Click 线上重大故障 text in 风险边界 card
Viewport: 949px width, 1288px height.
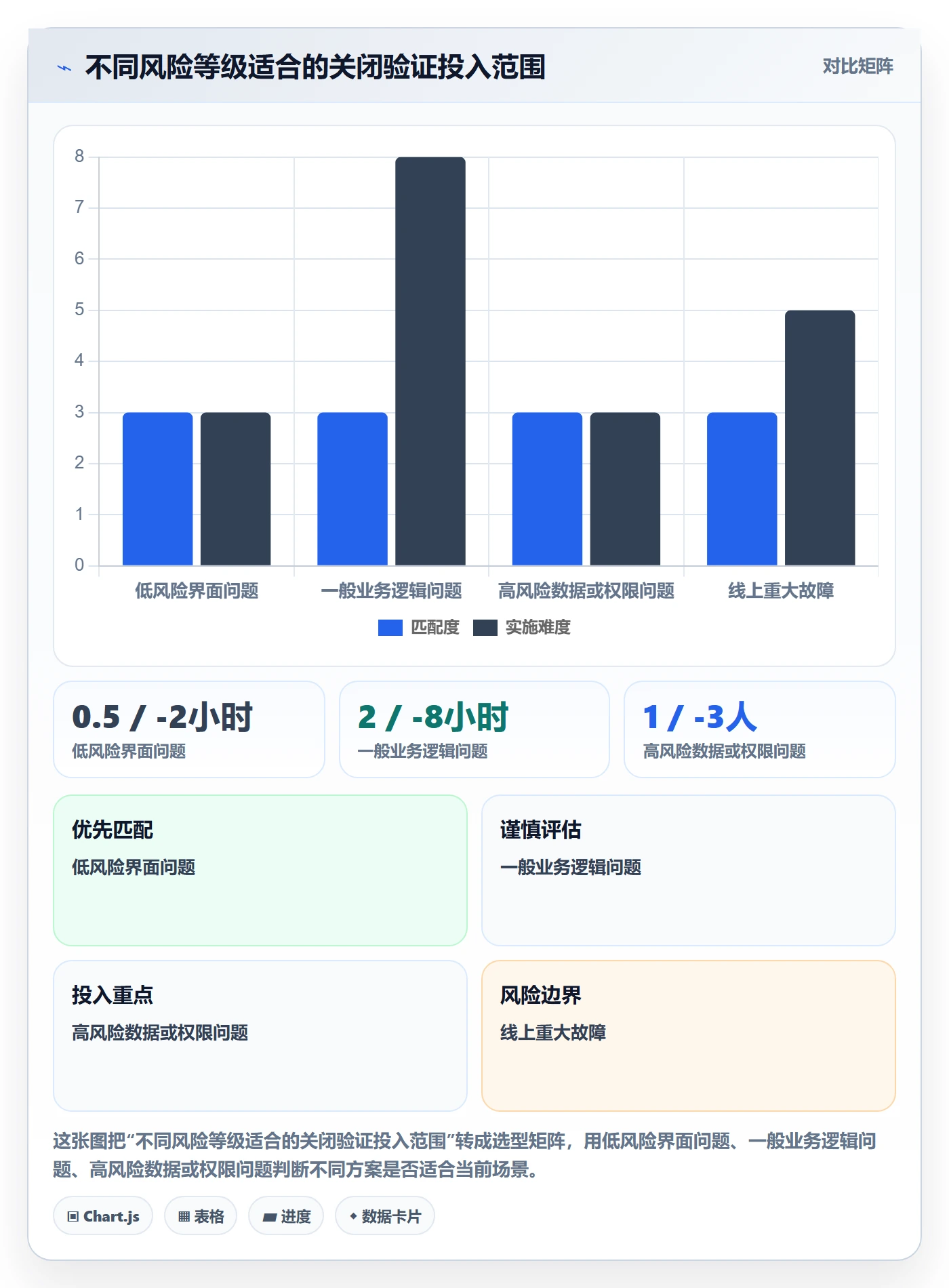553,1033
